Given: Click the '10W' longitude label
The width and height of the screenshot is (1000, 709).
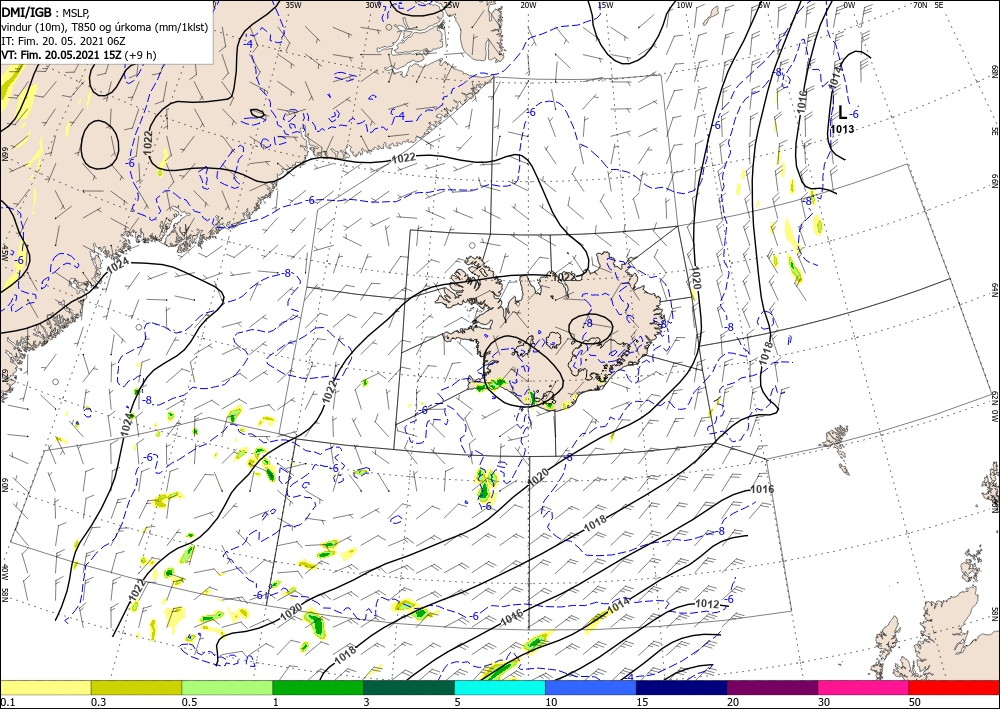Looking at the screenshot, I should click(x=684, y=5).
